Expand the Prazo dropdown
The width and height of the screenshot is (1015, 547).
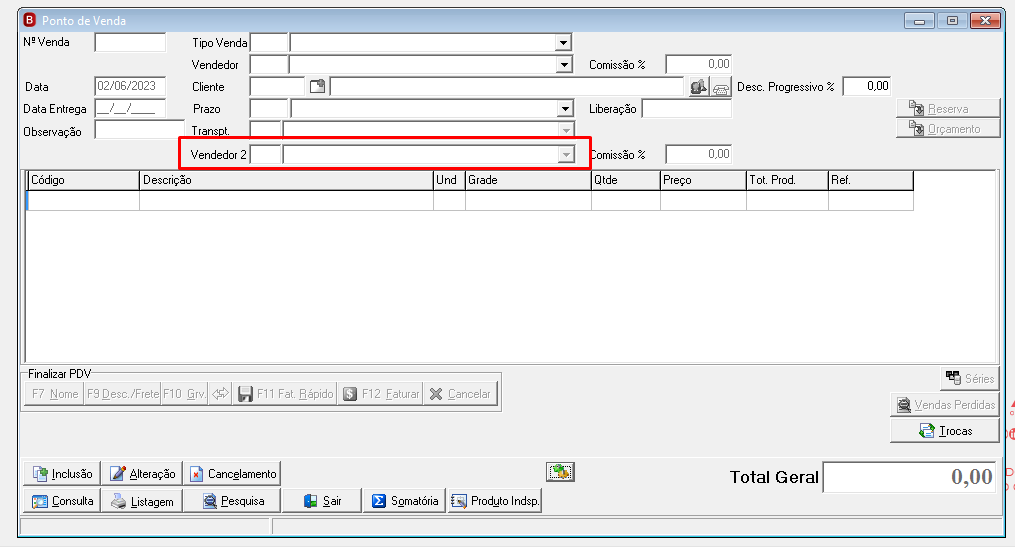point(566,109)
